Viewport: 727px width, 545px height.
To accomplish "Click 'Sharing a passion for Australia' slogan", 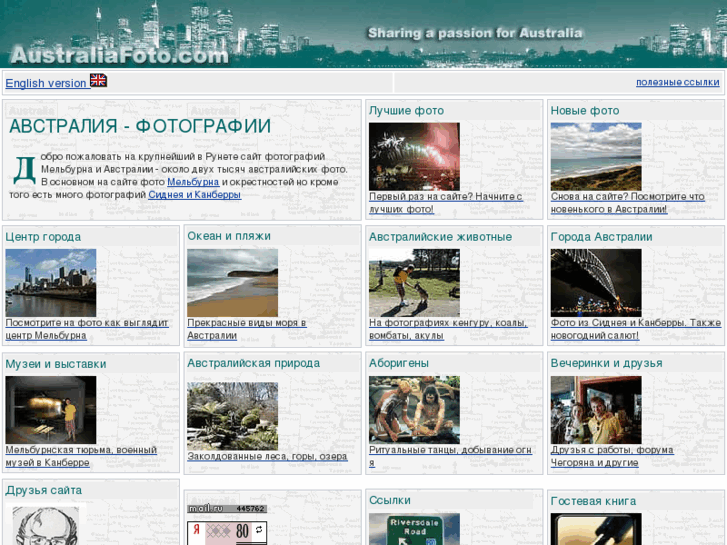I will pos(475,33).
